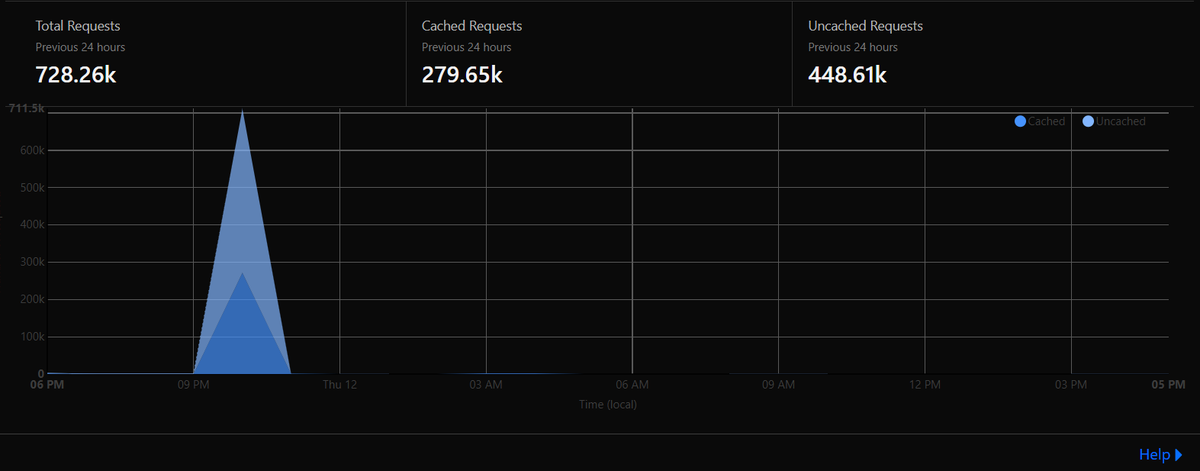The height and width of the screenshot is (471, 1200).
Task: Click the 500k y-axis label
Action: [x=32, y=188]
